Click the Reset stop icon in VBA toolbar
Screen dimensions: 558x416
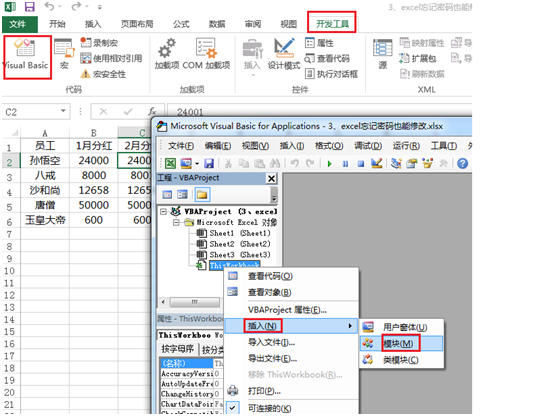click(361, 164)
